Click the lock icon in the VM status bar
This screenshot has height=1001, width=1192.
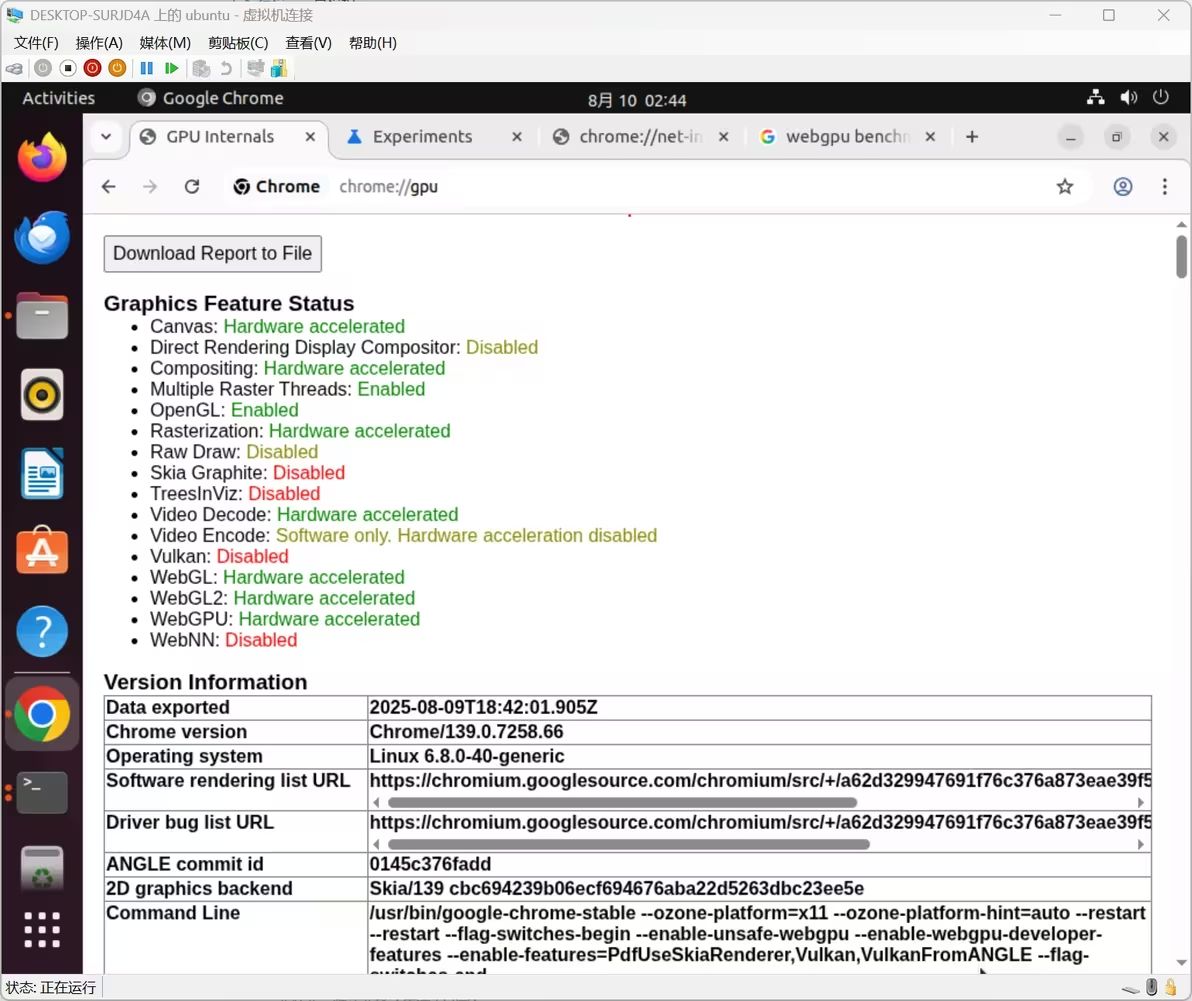tap(1171, 987)
